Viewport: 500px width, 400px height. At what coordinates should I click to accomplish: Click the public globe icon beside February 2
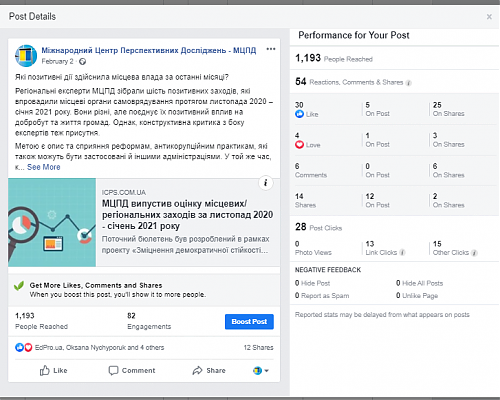tap(82, 62)
